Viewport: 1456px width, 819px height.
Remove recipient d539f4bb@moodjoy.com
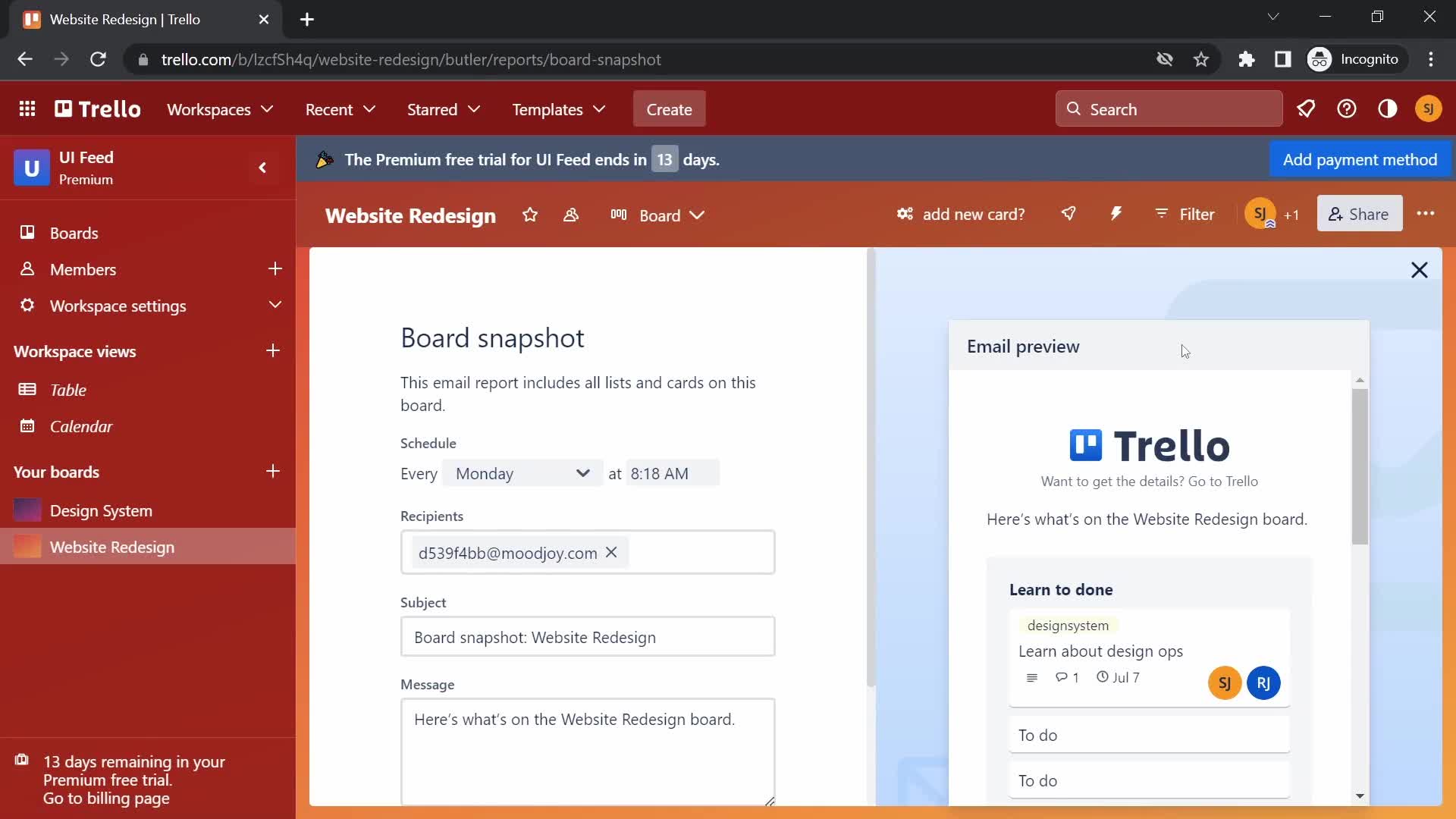[611, 552]
